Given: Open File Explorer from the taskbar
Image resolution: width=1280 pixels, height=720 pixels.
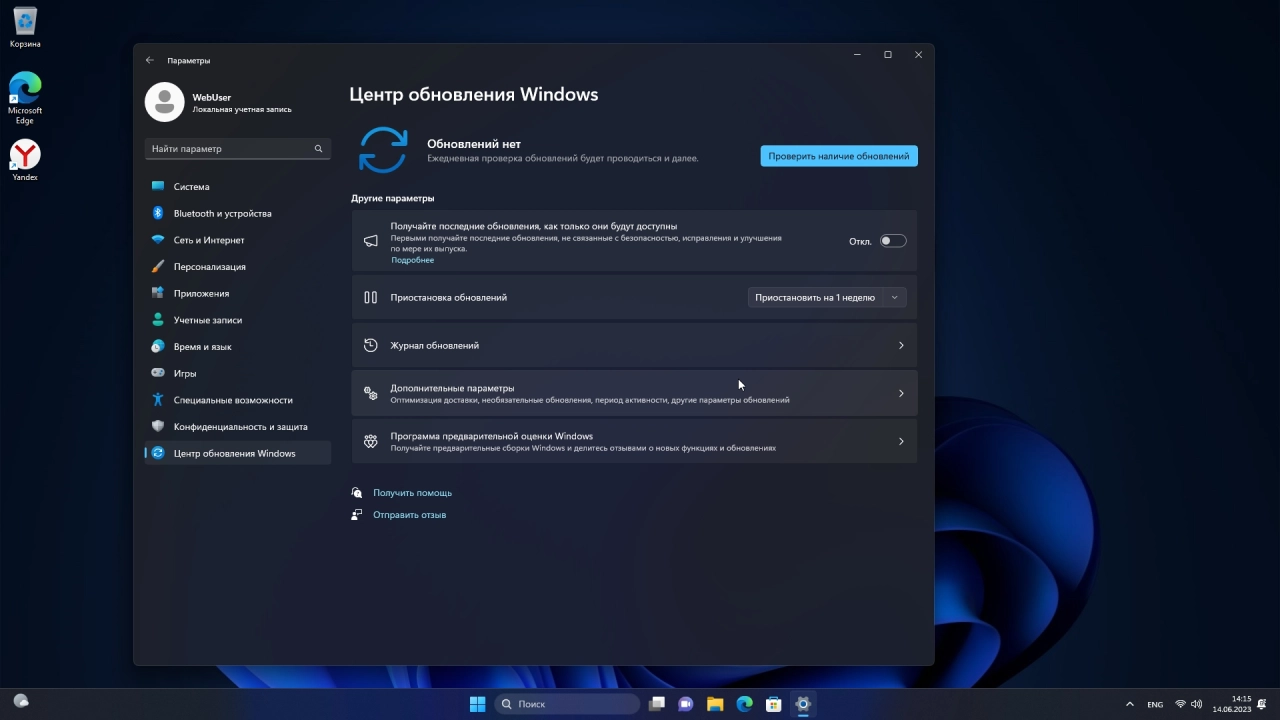Looking at the screenshot, I should coord(715,704).
